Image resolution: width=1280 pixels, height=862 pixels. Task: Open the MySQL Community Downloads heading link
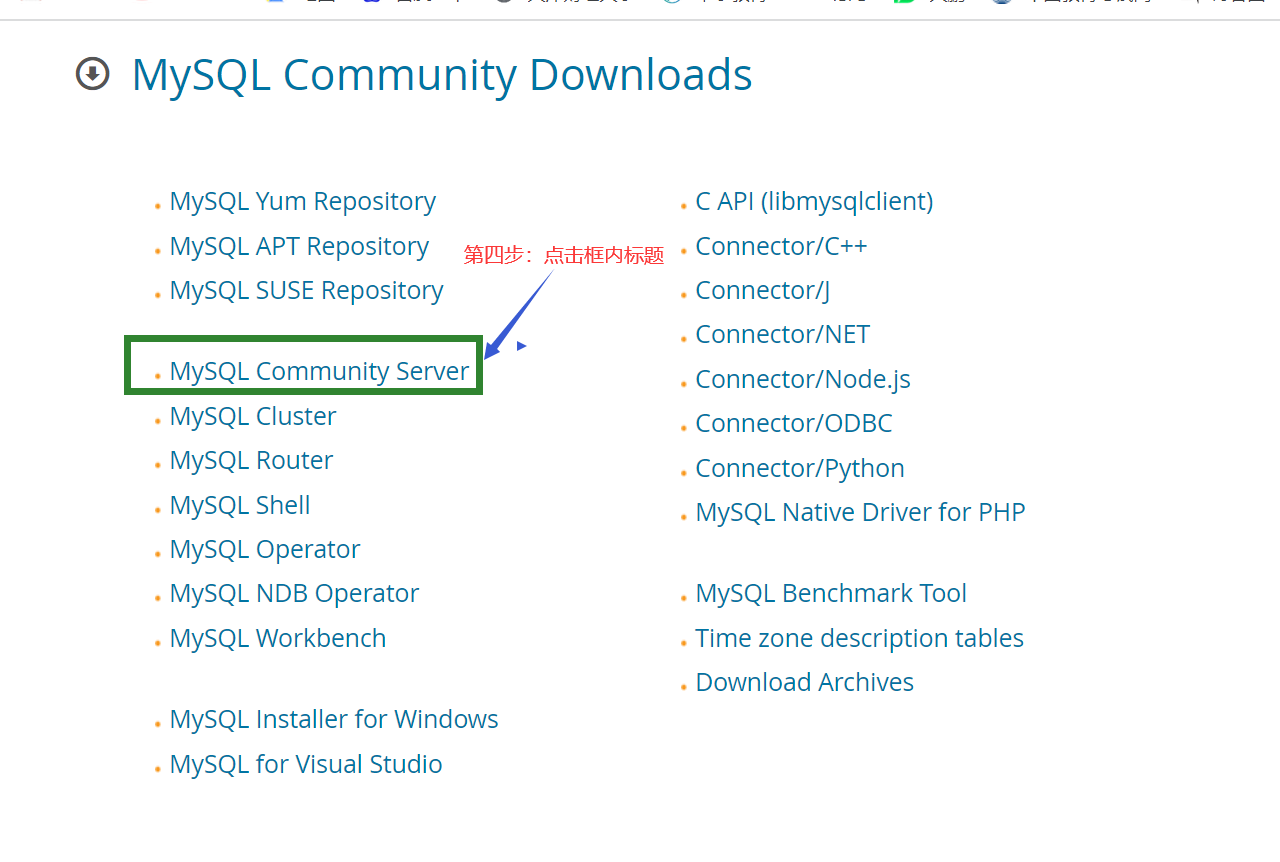click(x=442, y=76)
